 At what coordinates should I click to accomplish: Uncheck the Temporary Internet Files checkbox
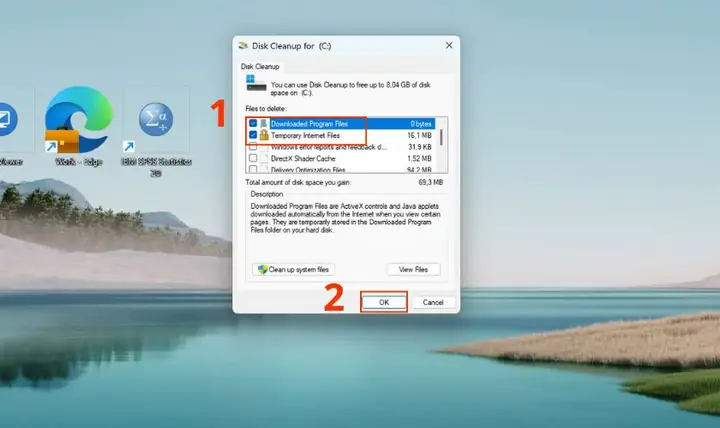point(253,135)
